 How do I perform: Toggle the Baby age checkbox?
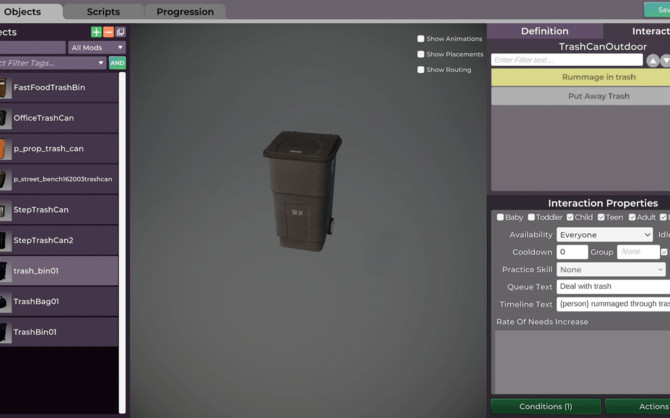tap(500, 217)
